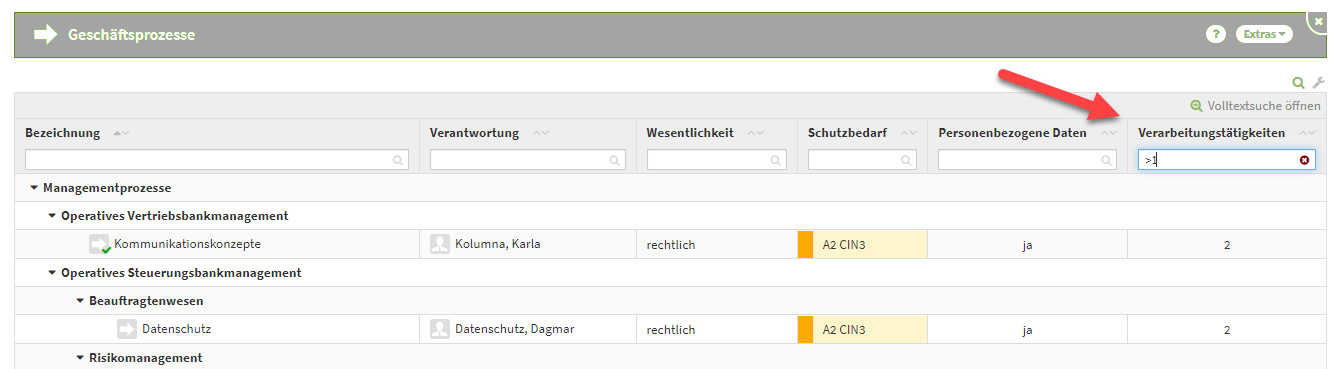Collapse the Beauftragtenwesen node
The height and width of the screenshot is (369, 1341).
pyautogui.click(x=80, y=301)
